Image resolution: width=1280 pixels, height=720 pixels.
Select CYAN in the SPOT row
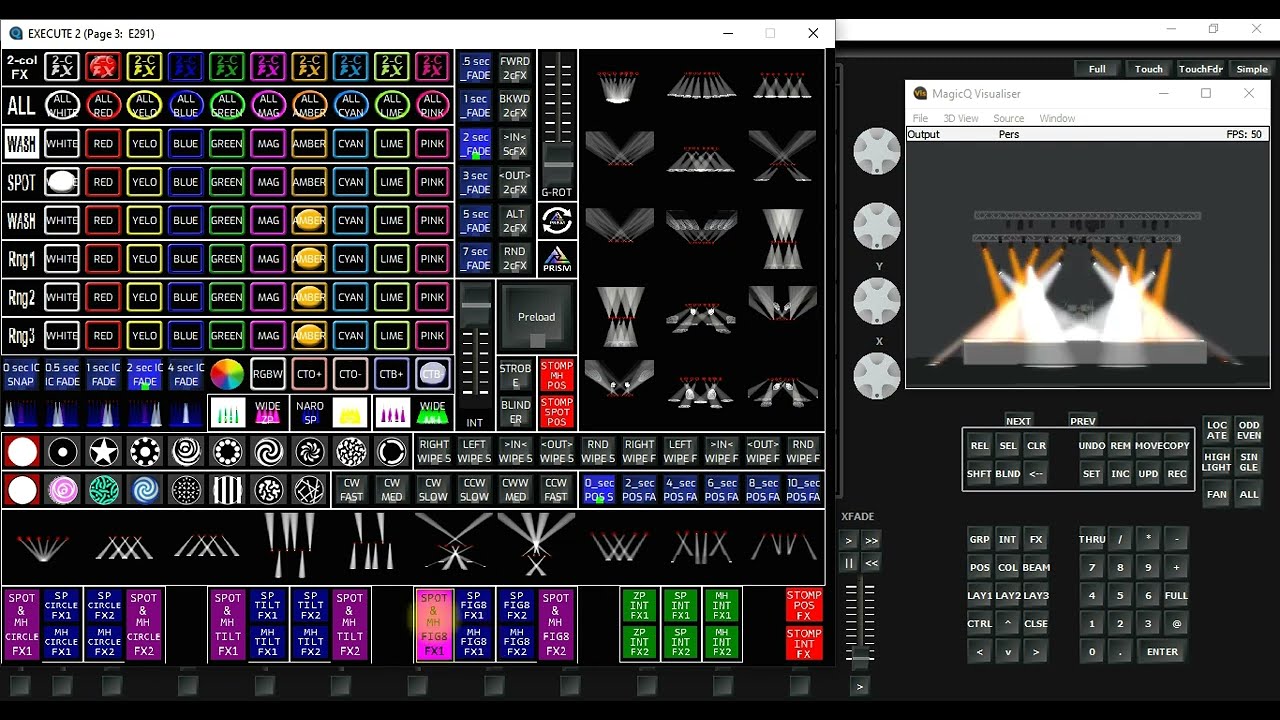click(350, 182)
